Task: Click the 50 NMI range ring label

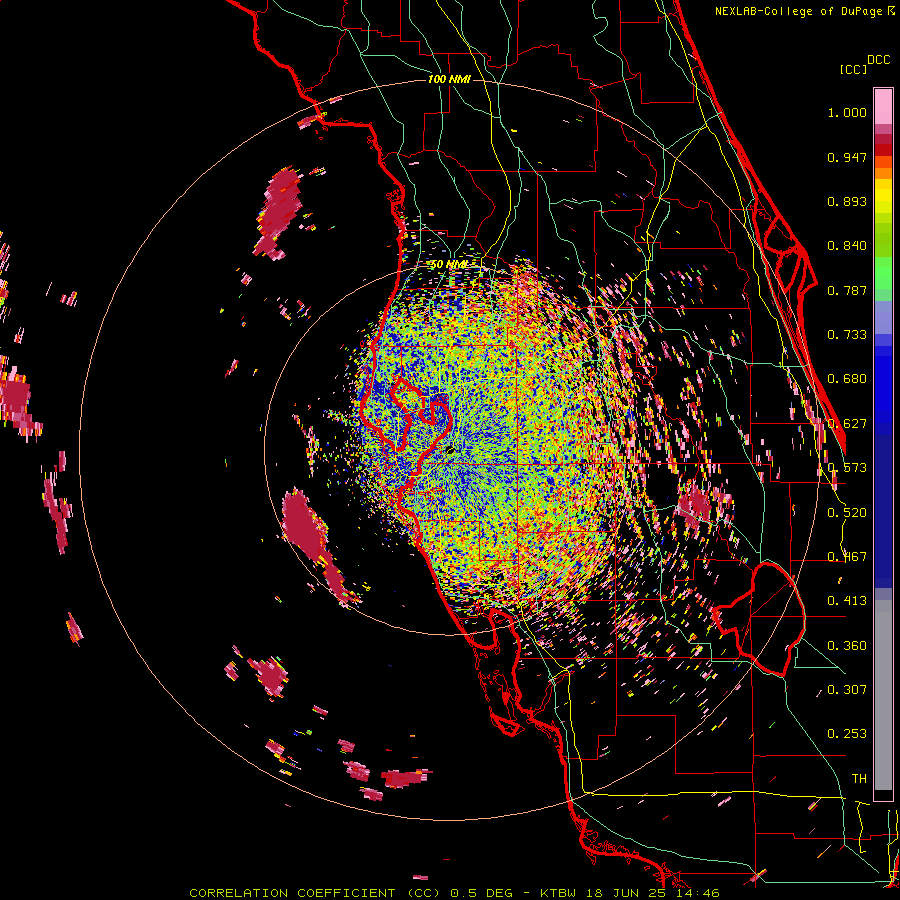Action: tap(449, 265)
